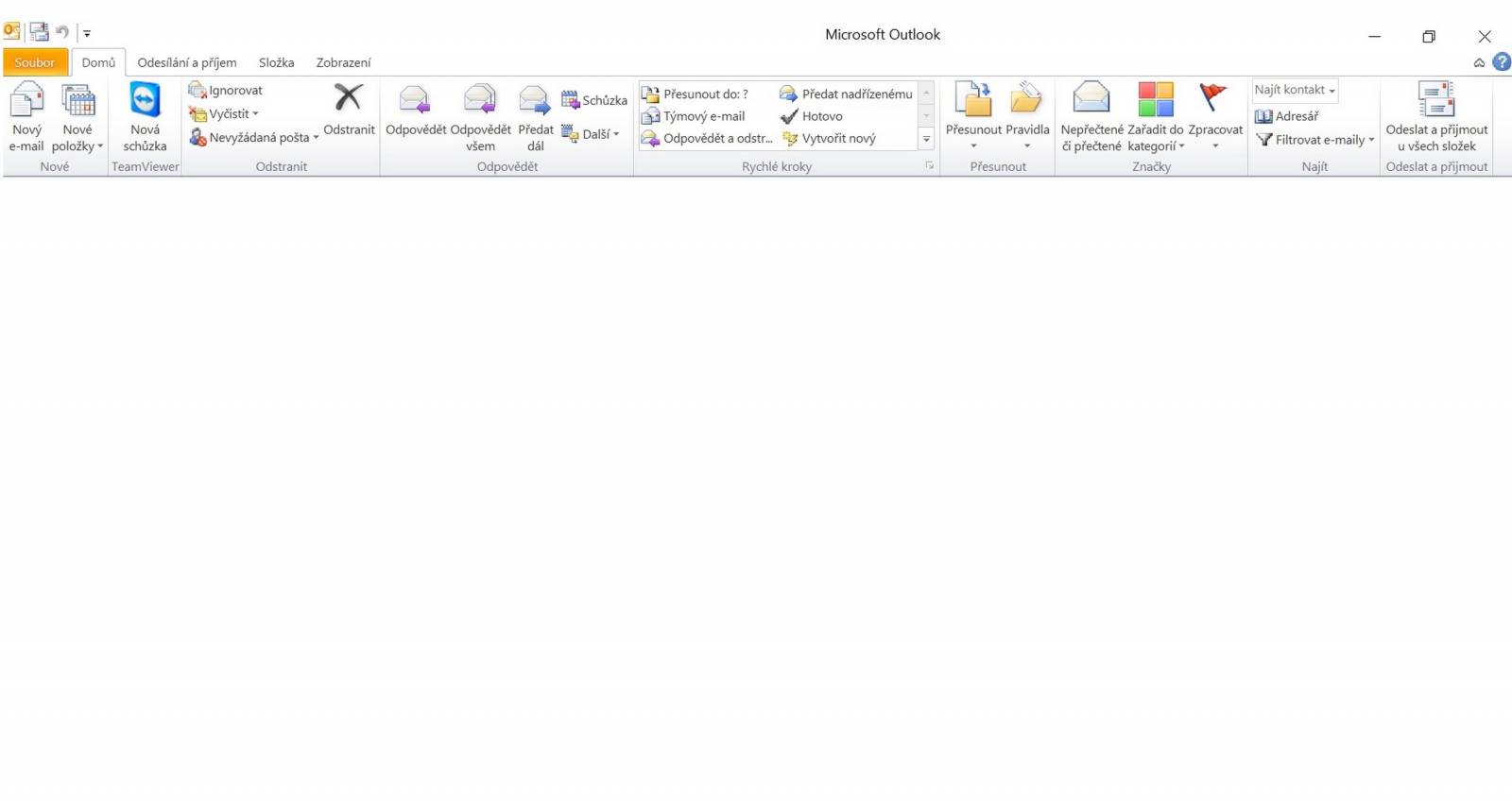Viewport: 1512px width, 803px height.
Task: Click the Najít kontakt search box
Action: pyautogui.click(x=1295, y=90)
